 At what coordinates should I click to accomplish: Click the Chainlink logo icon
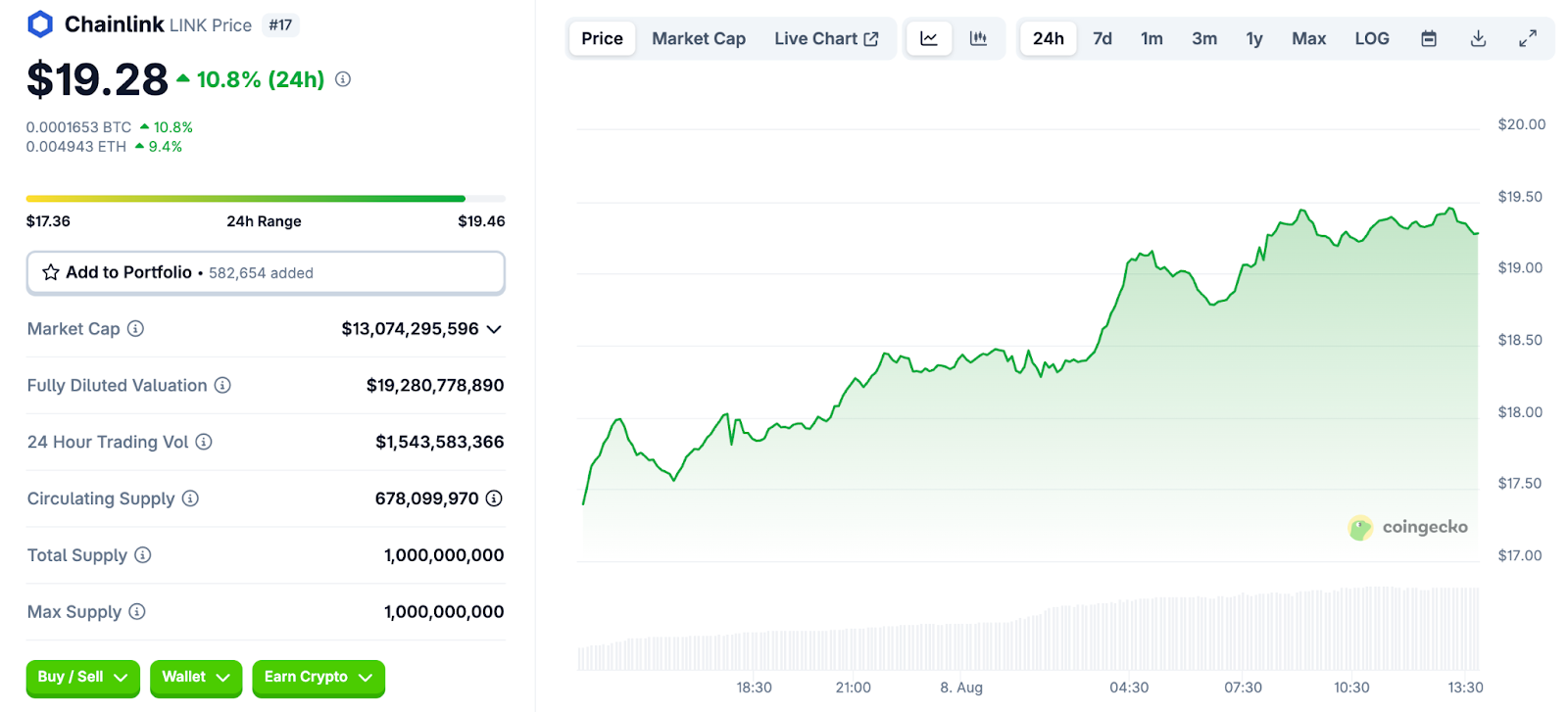coord(40,24)
